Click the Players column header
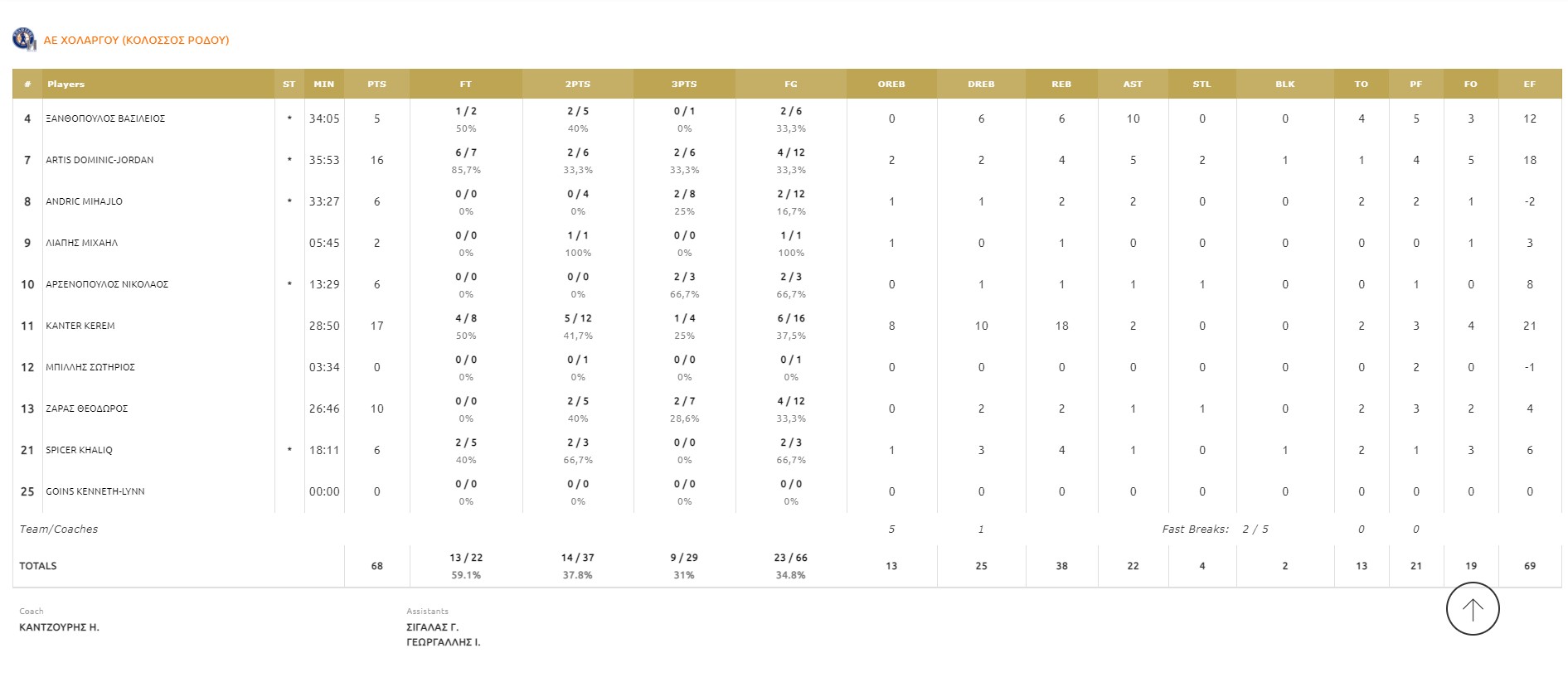Screen dimensions: 1568x677 pos(66,84)
